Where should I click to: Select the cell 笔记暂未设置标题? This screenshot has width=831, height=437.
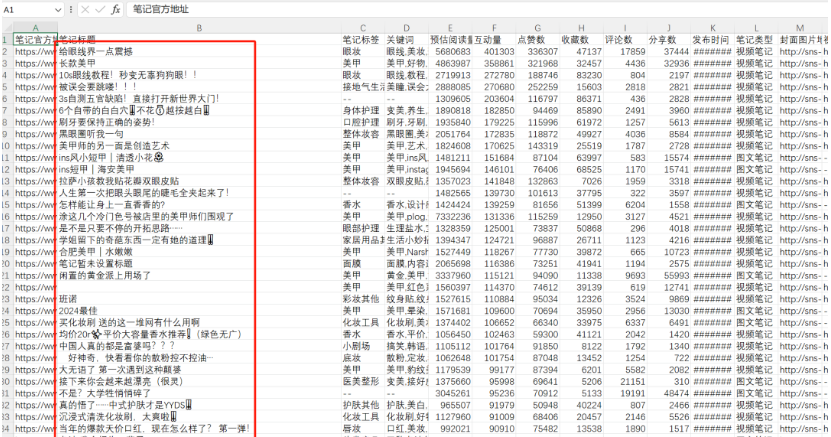(x=199, y=263)
